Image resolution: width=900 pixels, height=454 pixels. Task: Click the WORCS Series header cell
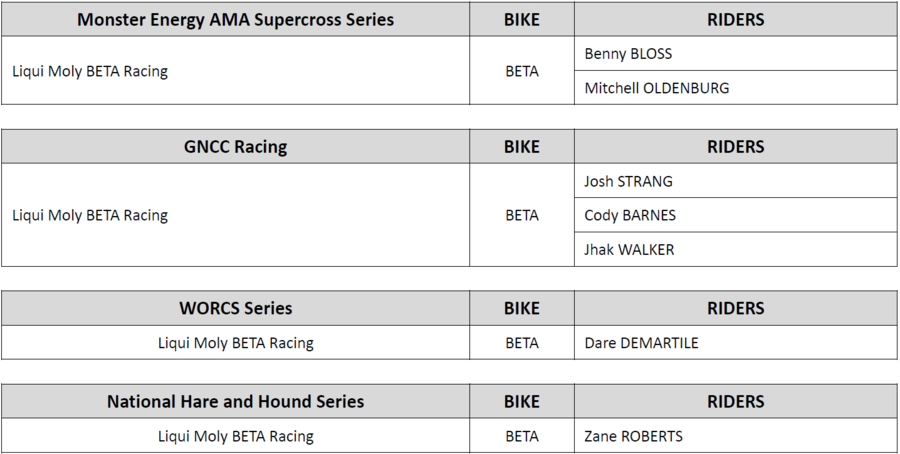[x=235, y=309]
